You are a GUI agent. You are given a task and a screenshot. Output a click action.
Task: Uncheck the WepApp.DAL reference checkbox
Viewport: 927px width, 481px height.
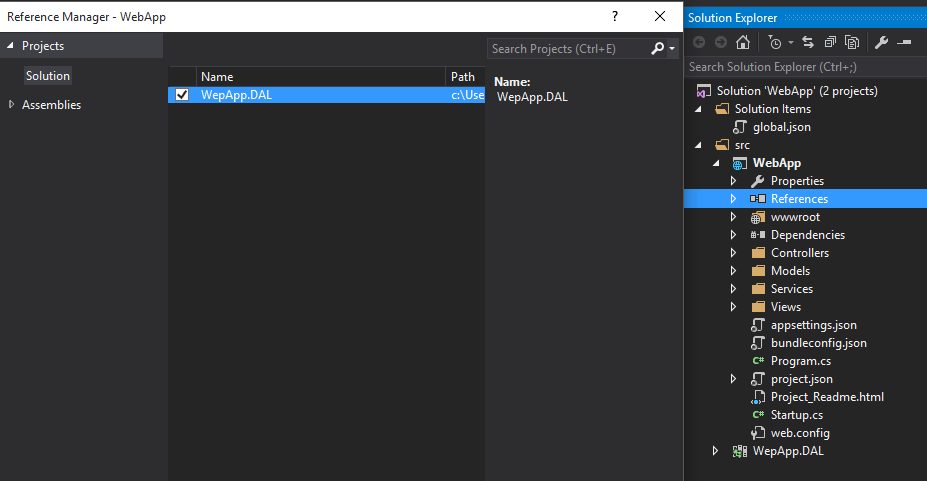182,95
